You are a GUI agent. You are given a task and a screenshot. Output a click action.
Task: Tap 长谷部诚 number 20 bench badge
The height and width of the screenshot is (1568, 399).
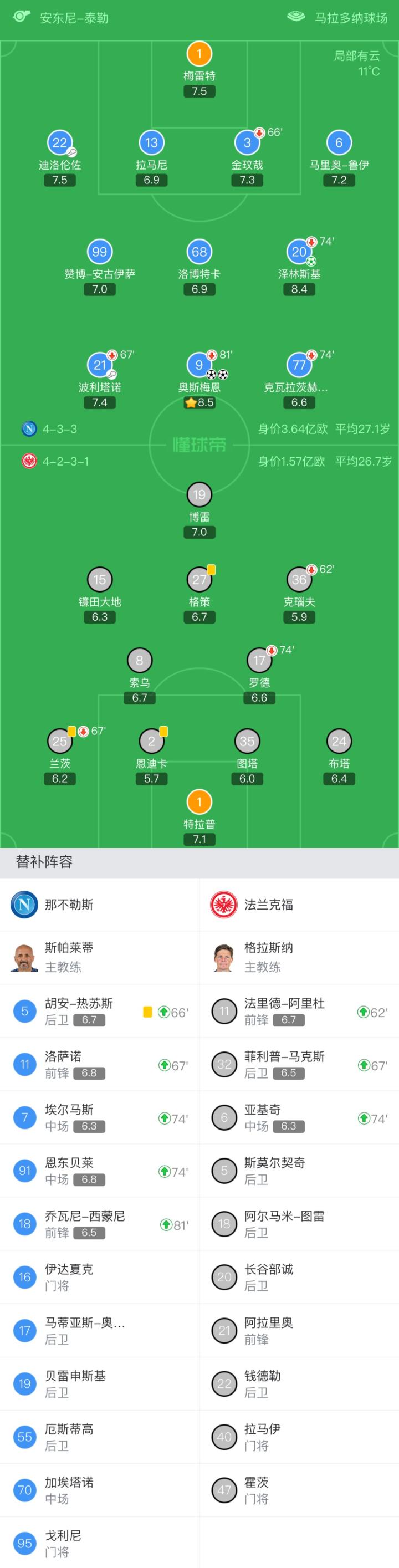pyautogui.click(x=224, y=1277)
